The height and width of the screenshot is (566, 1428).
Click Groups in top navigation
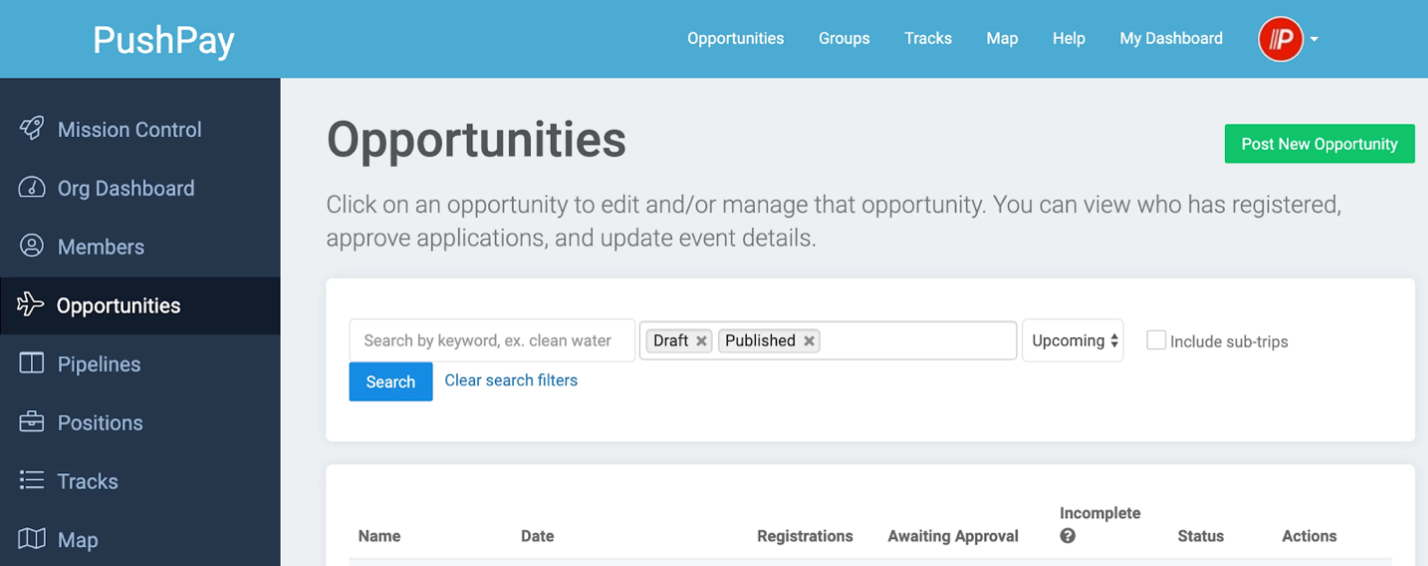[x=844, y=39]
